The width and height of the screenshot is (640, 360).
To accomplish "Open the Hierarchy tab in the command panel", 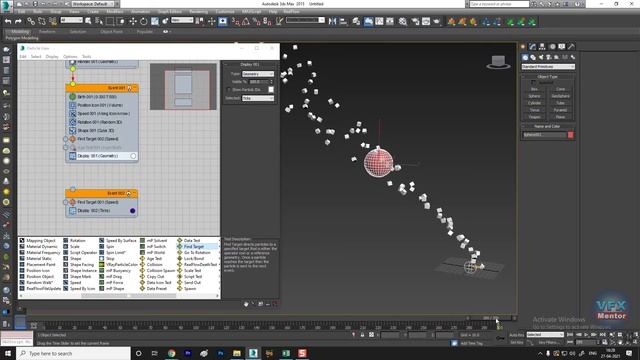I will pyautogui.click(x=542, y=47).
